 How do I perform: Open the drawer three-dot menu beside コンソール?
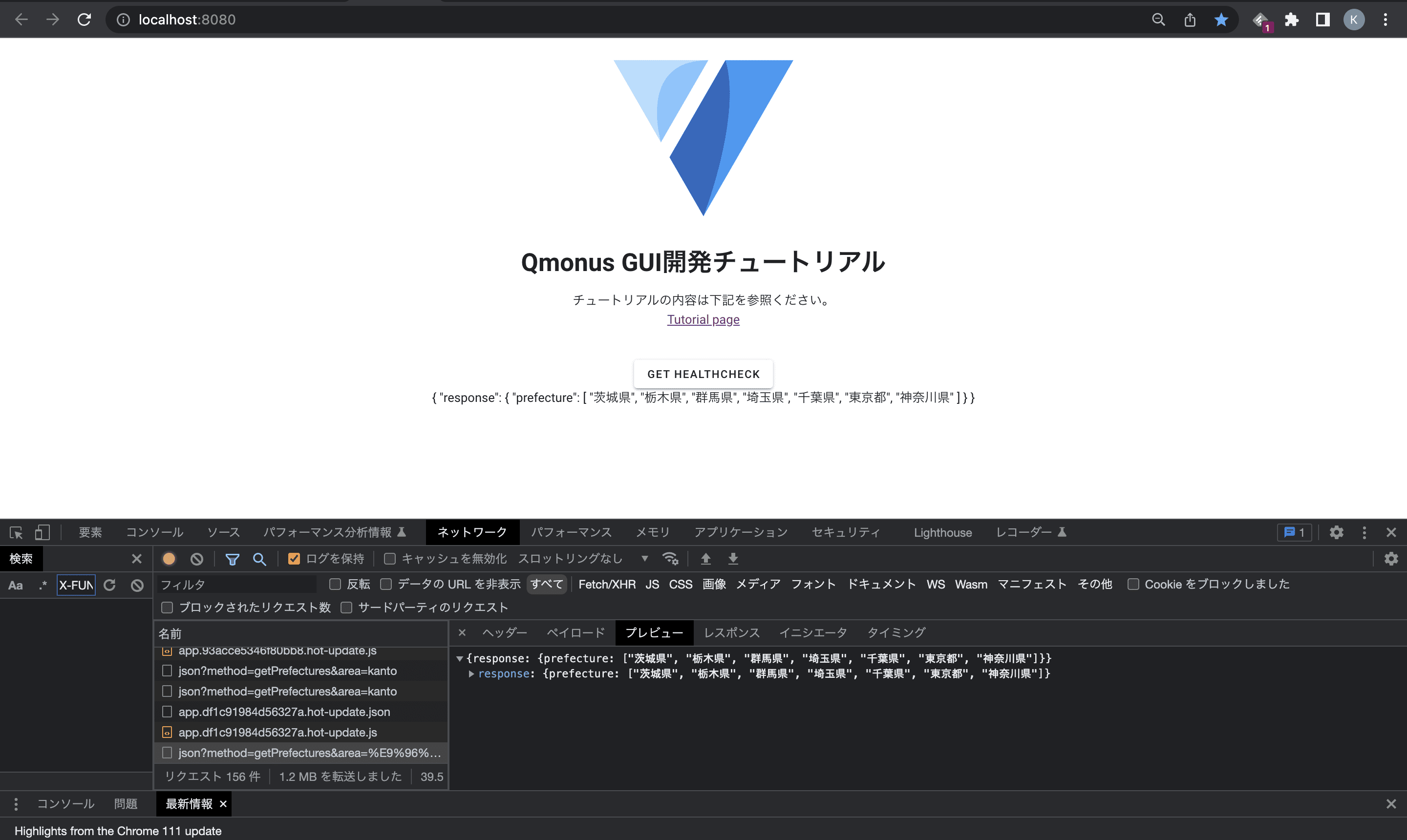point(16,804)
